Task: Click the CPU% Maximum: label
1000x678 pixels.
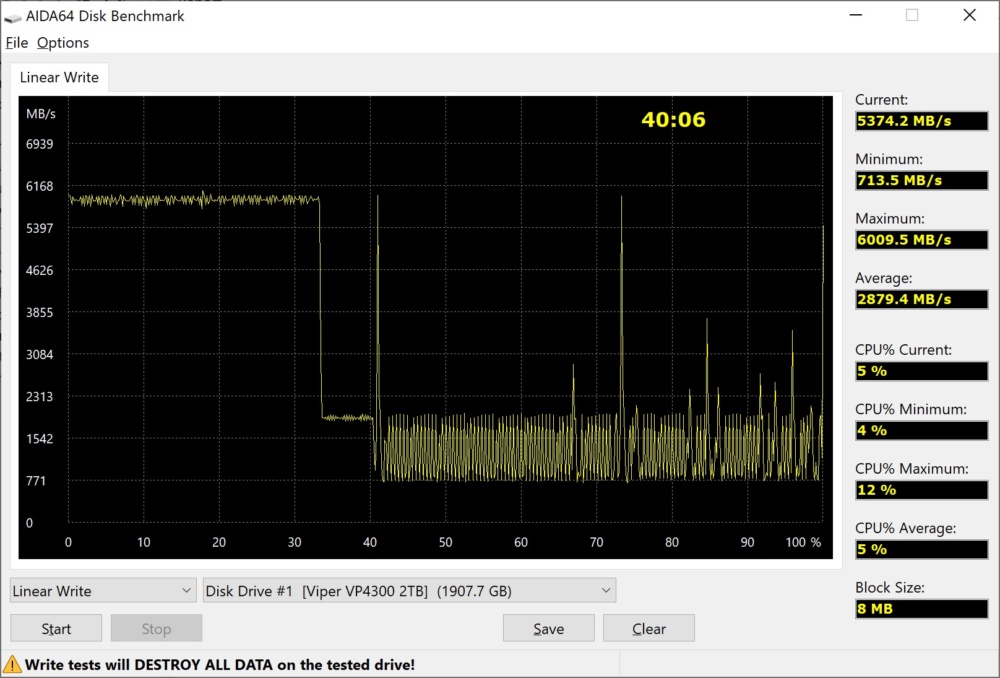Action: pyautogui.click(x=911, y=469)
